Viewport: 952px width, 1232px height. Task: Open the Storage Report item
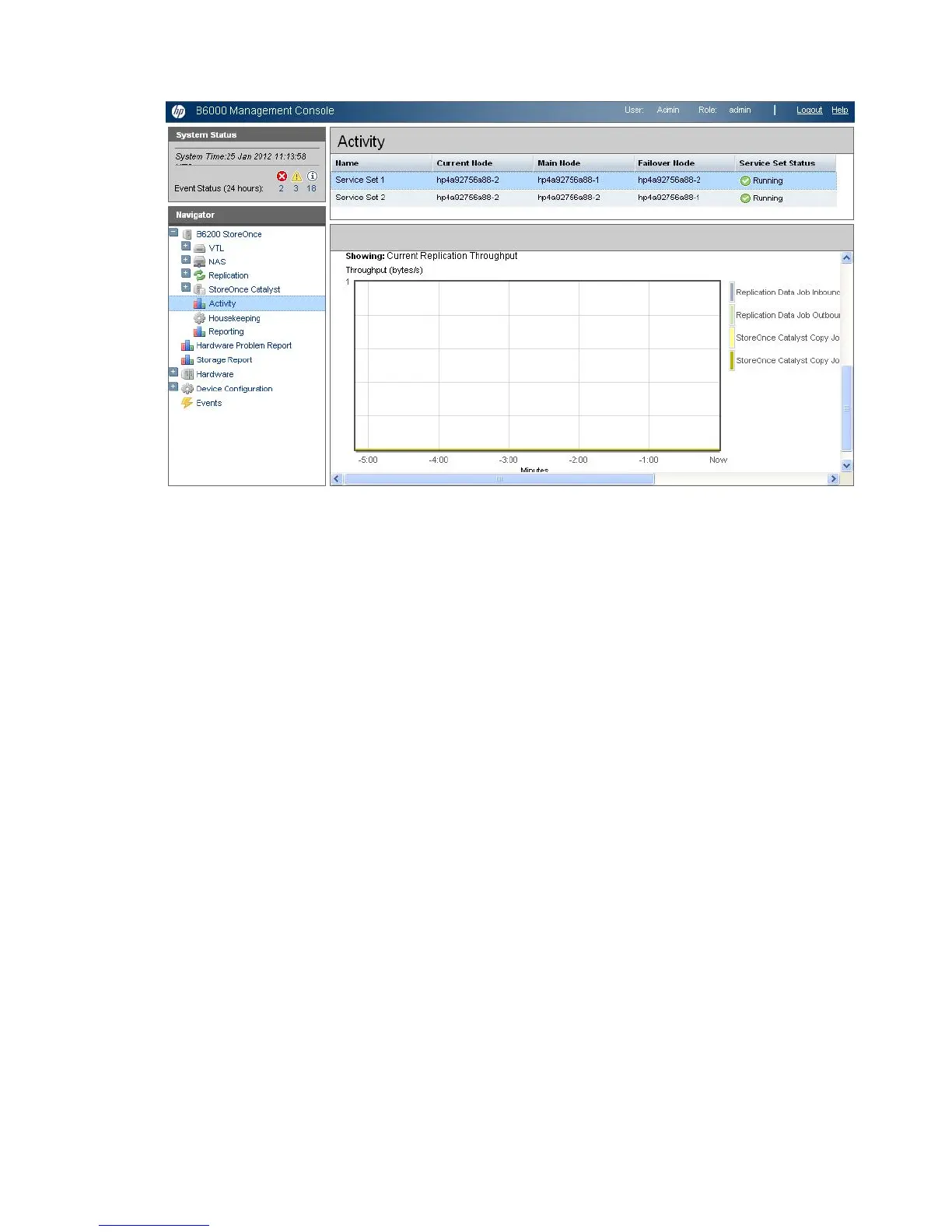pos(224,360)
